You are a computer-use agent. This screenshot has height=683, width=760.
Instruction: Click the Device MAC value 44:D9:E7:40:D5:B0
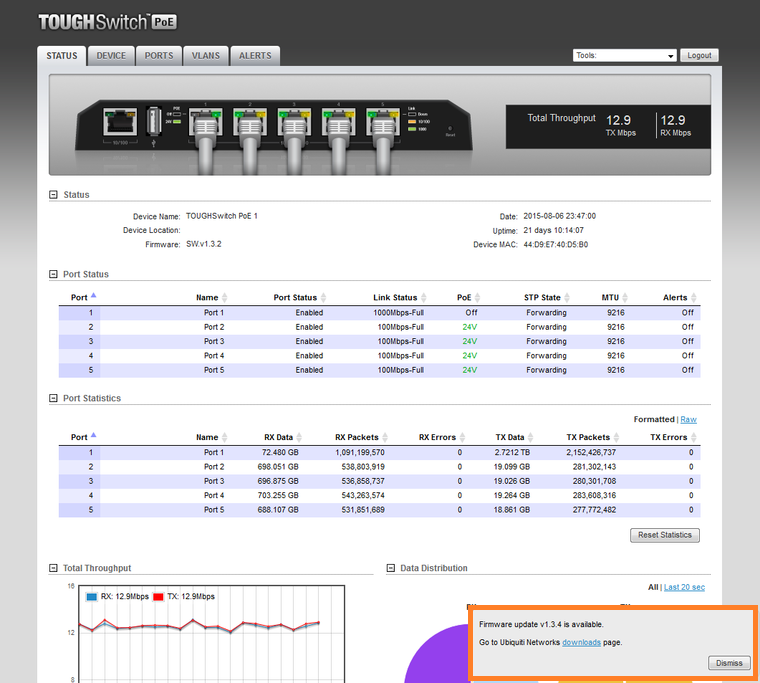click(555, 244)
